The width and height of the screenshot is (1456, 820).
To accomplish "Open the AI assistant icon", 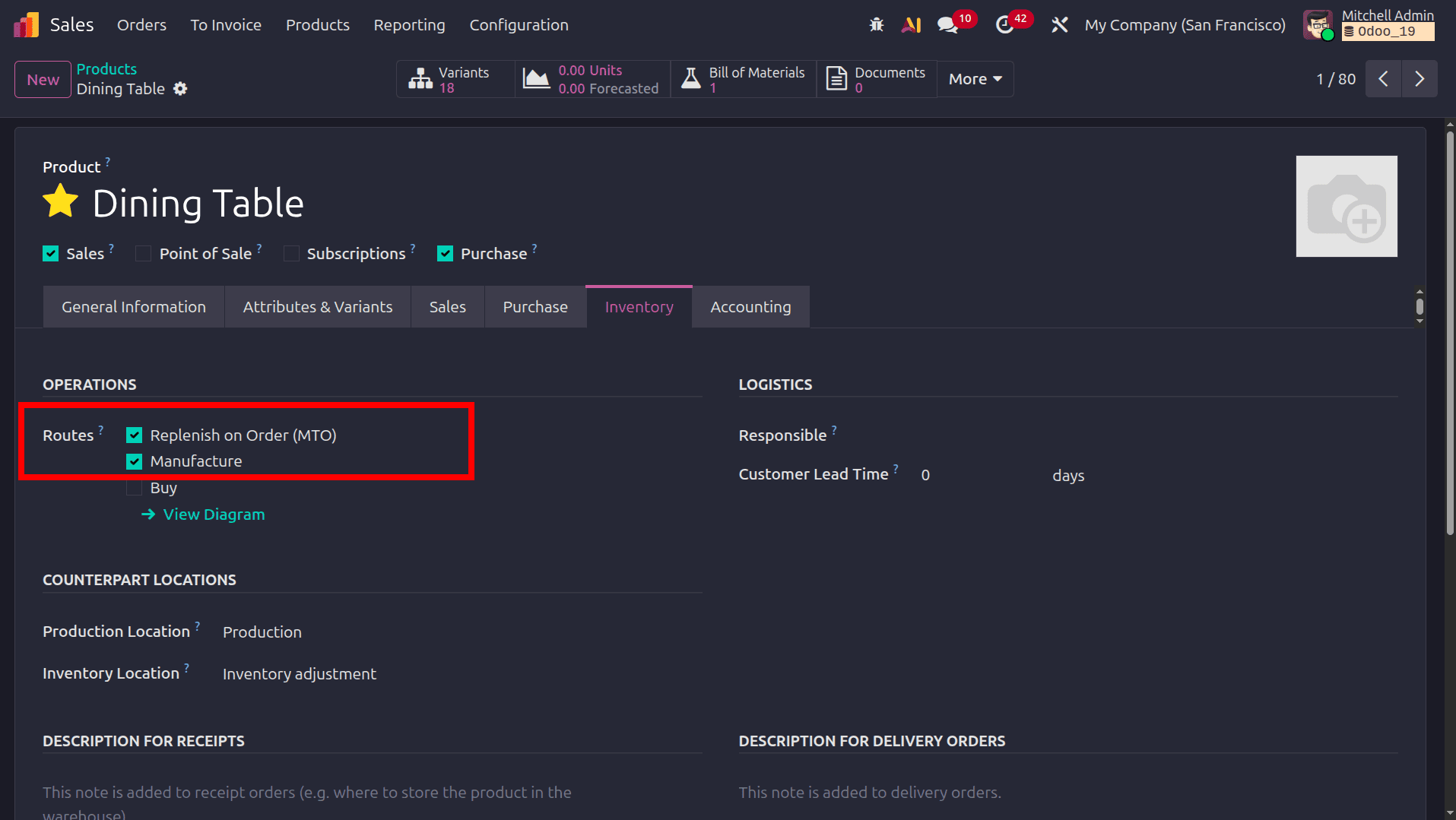I will click(x=911, y=25).
